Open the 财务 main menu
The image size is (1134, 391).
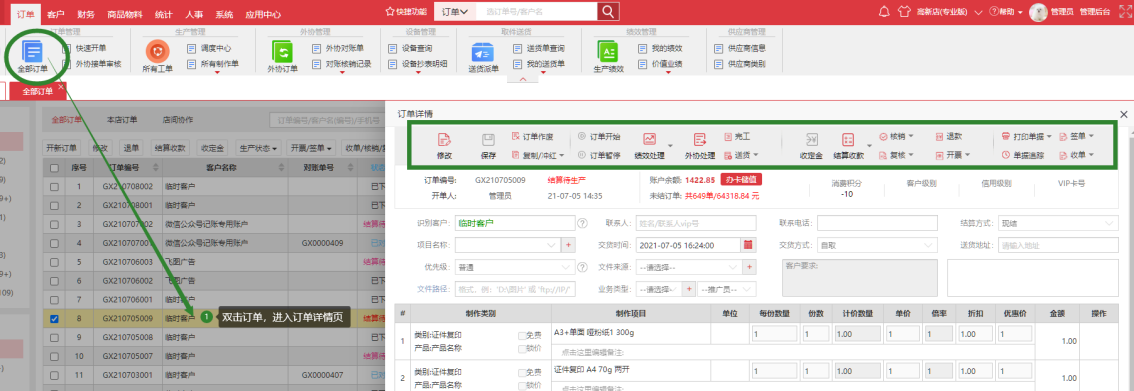click(85, 13)
